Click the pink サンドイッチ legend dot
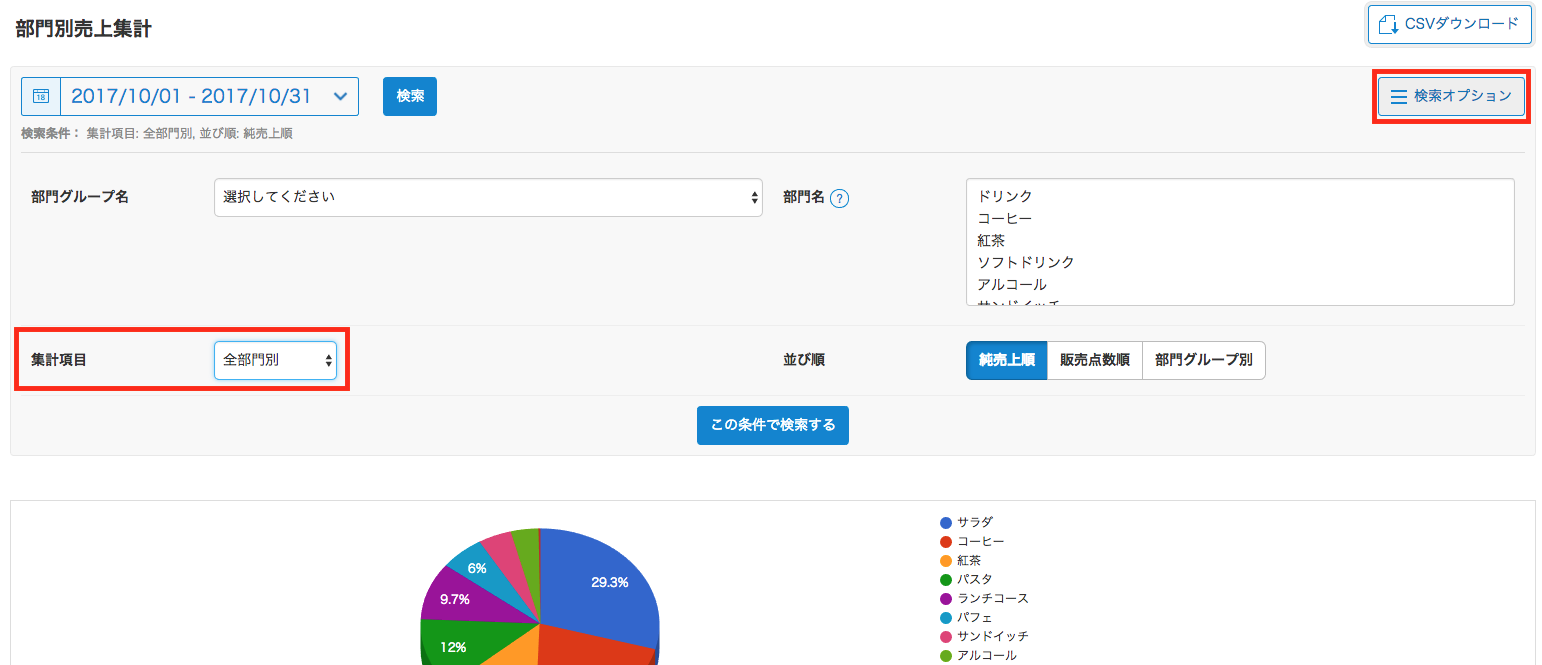This screenshot has width=1542, height=665. click(945, 636)
